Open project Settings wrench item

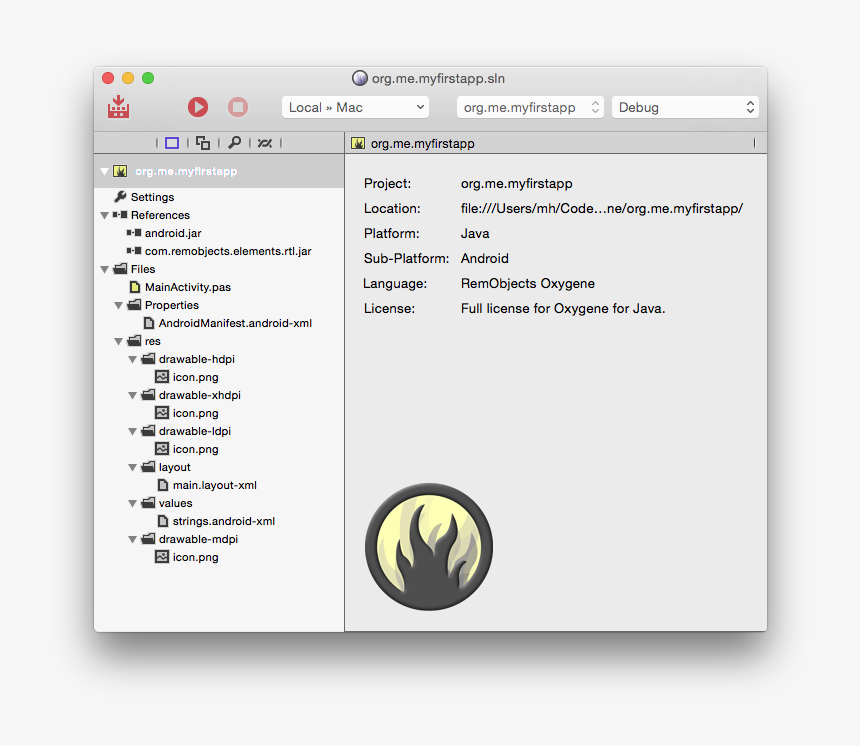pos(144,197)
